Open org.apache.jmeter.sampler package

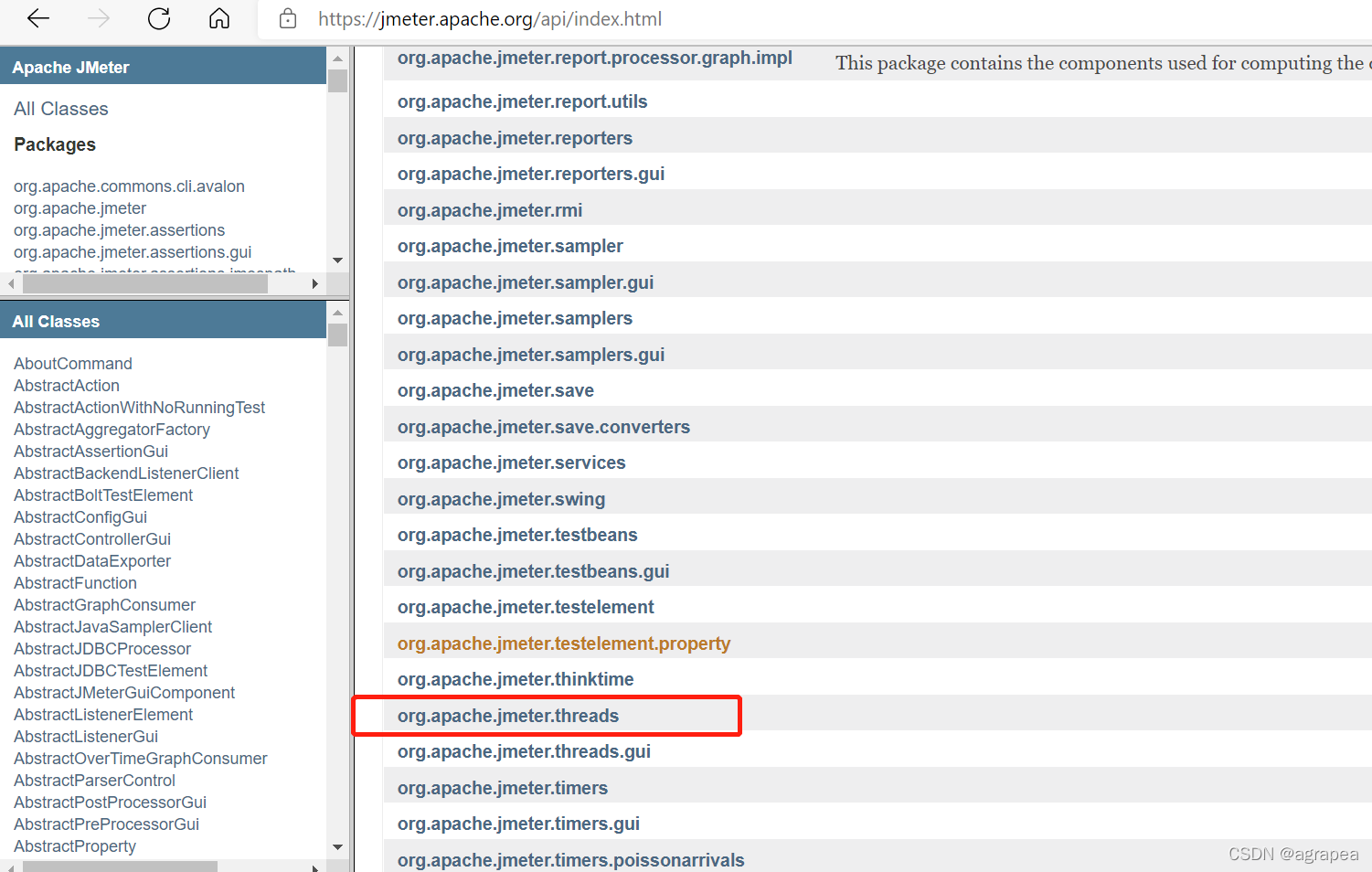coord(510,246)
